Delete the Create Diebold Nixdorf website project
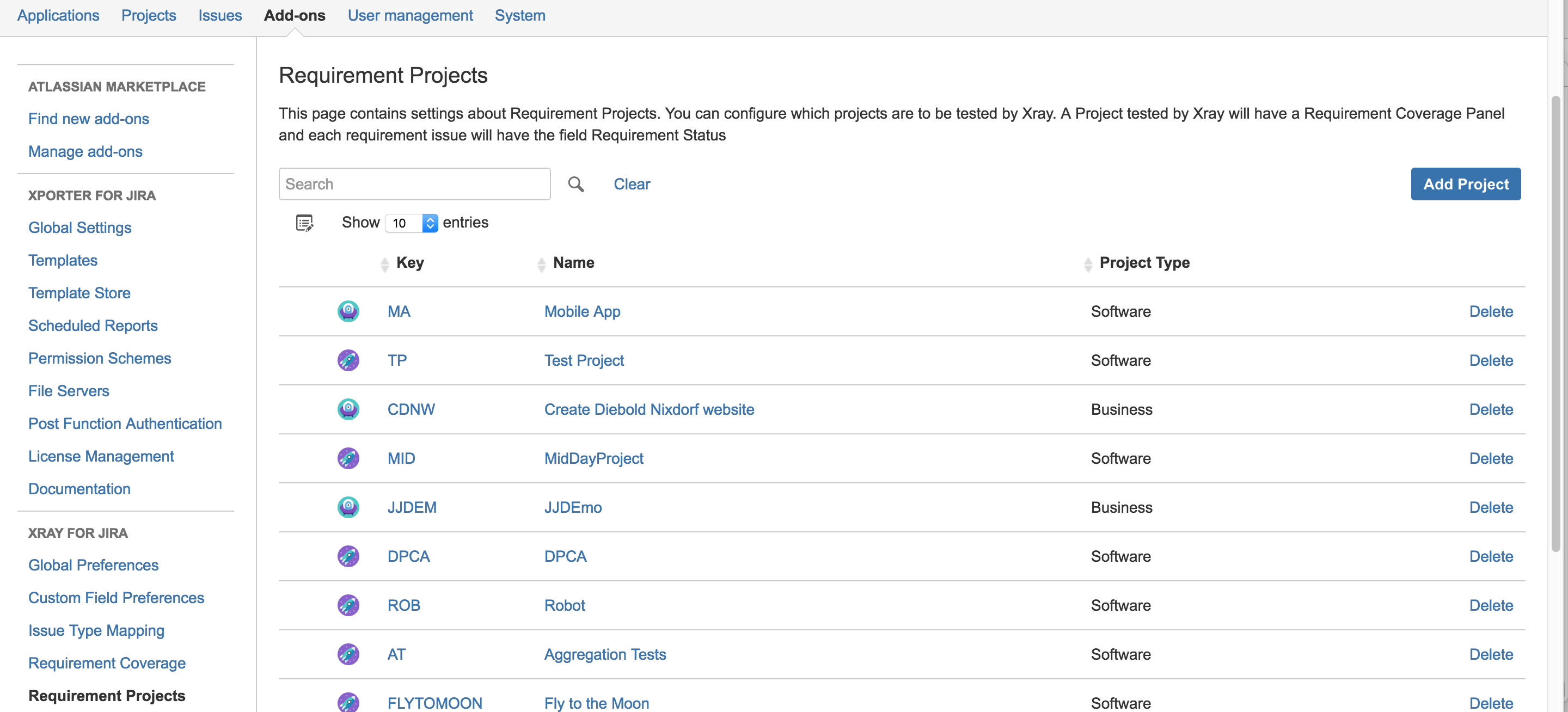Image resolution: width=1568 pixels, height=712 pixels. click(1491, 409)
